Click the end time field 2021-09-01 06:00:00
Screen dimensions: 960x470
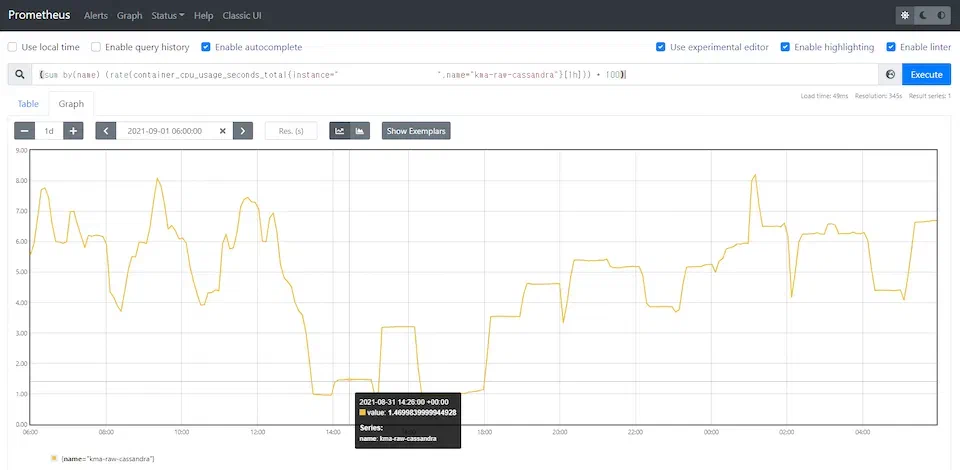click(x=165, y=131)
